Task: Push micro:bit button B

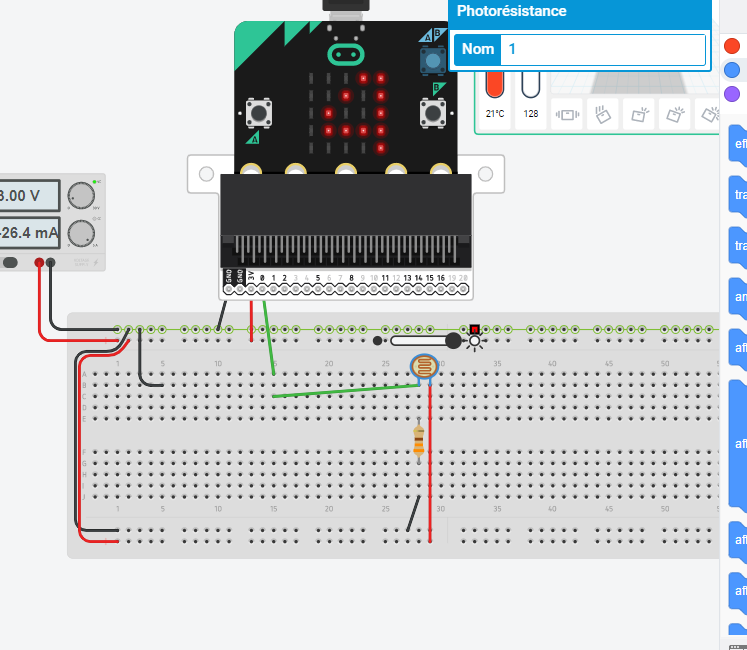Action: coord(433,113)
